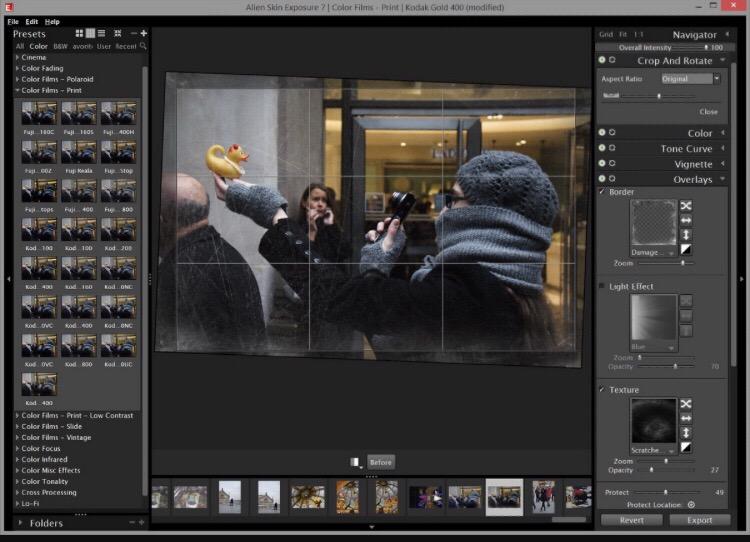The image size is (750, 542).
Task: Click Close in Crop And Rotate
Action: [x=708, y=111]
